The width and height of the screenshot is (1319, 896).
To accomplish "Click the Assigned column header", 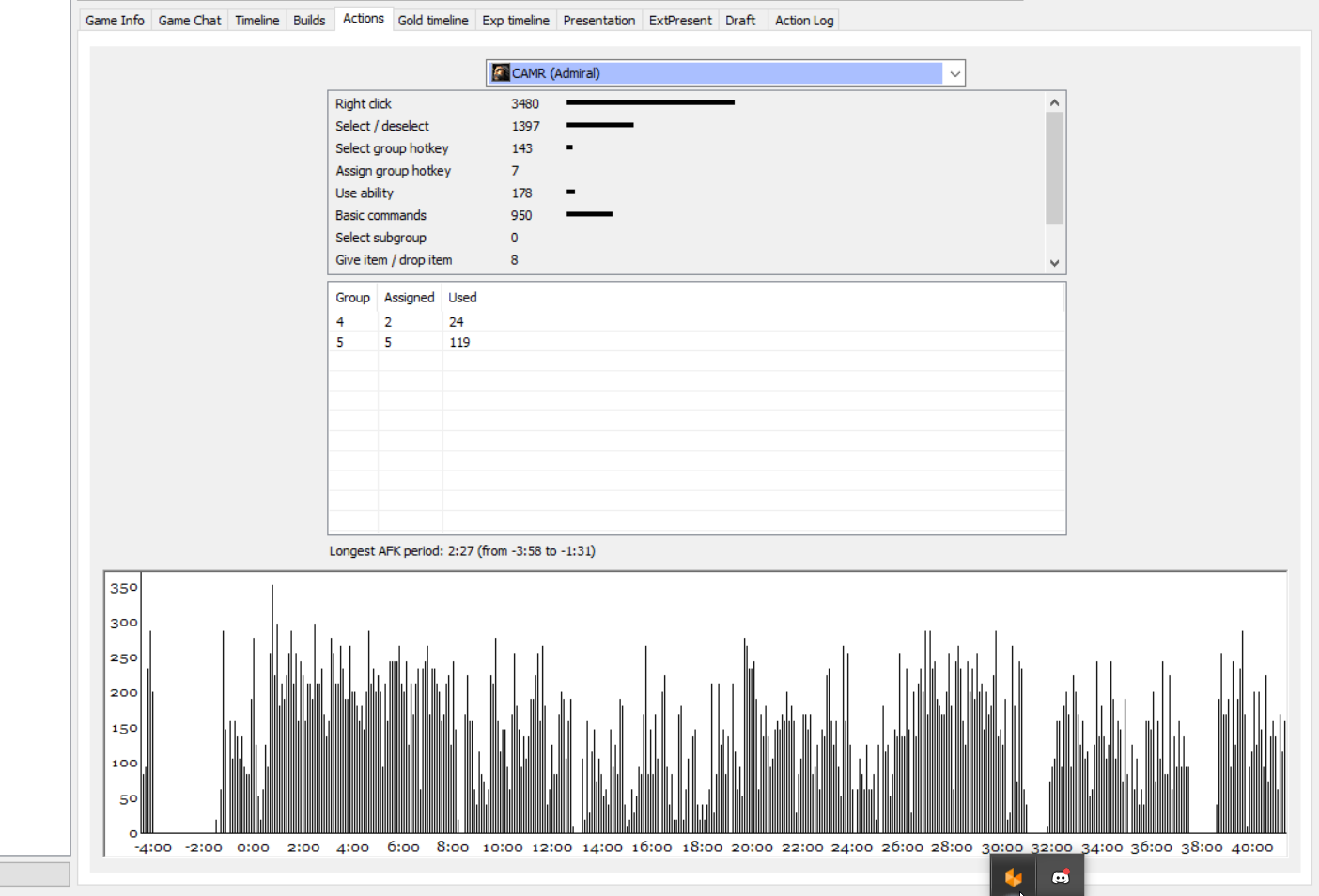I will coord(410,297).
